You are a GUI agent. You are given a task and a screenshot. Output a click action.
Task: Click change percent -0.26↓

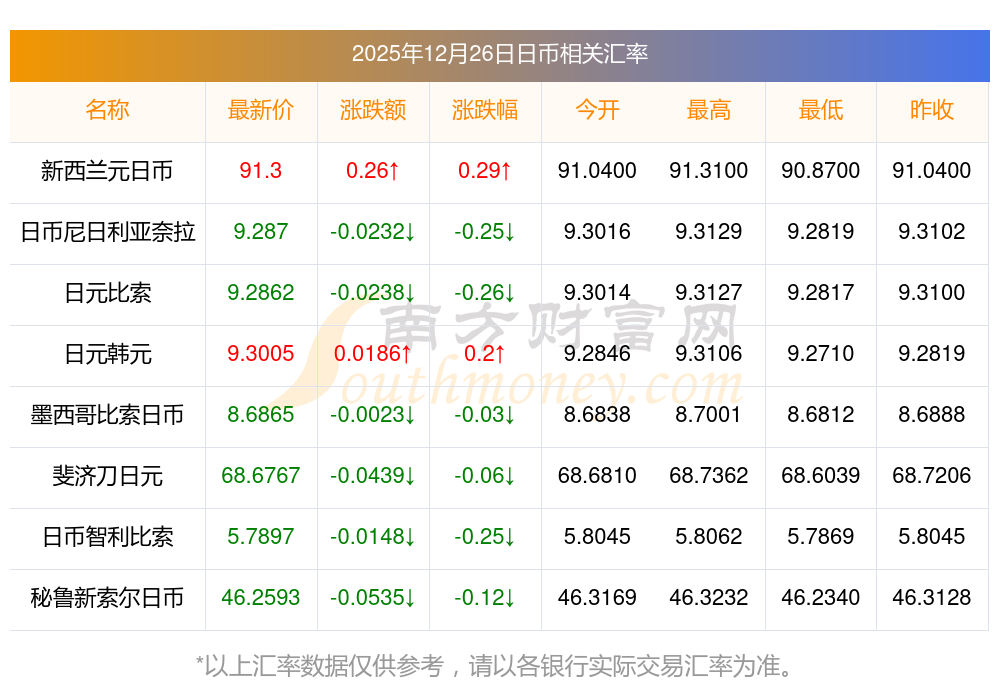pos(485,293)
